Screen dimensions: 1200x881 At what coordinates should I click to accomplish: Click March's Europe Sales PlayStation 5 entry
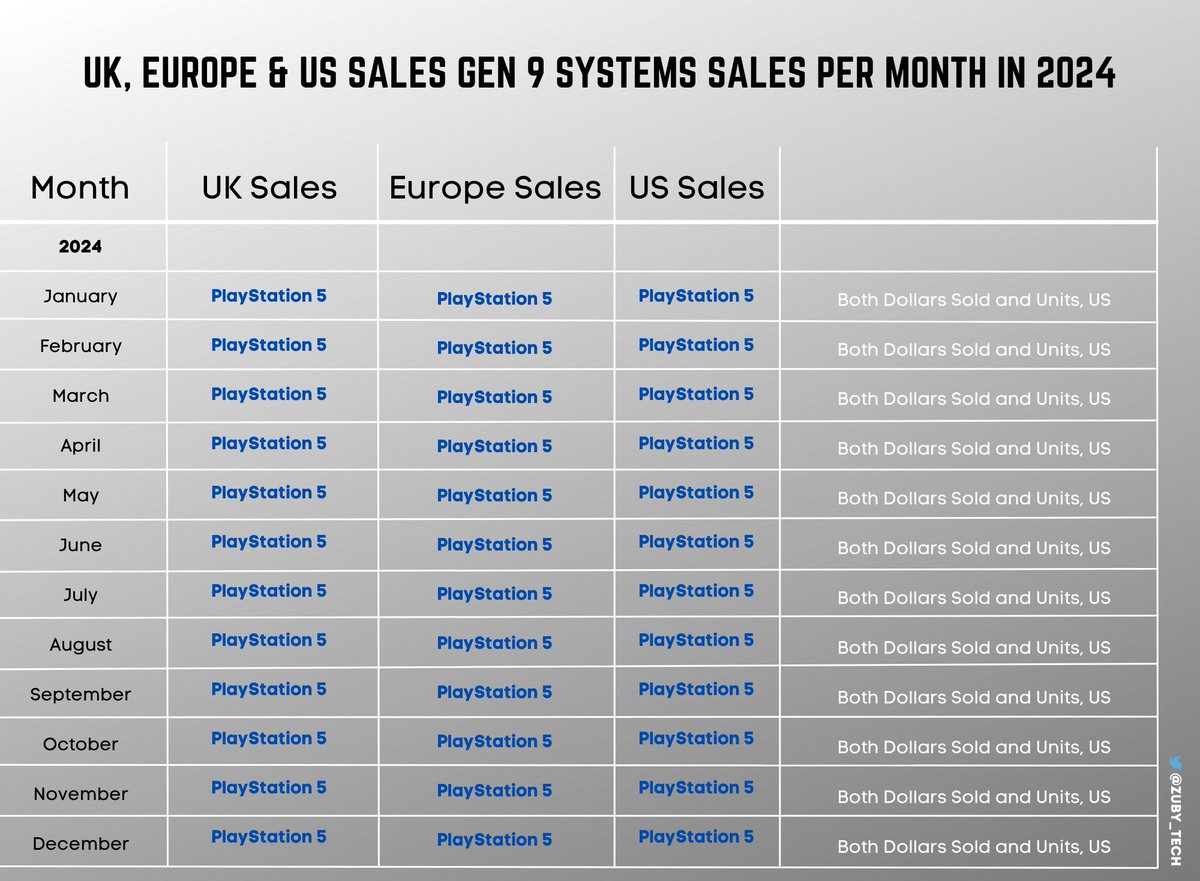494,397
